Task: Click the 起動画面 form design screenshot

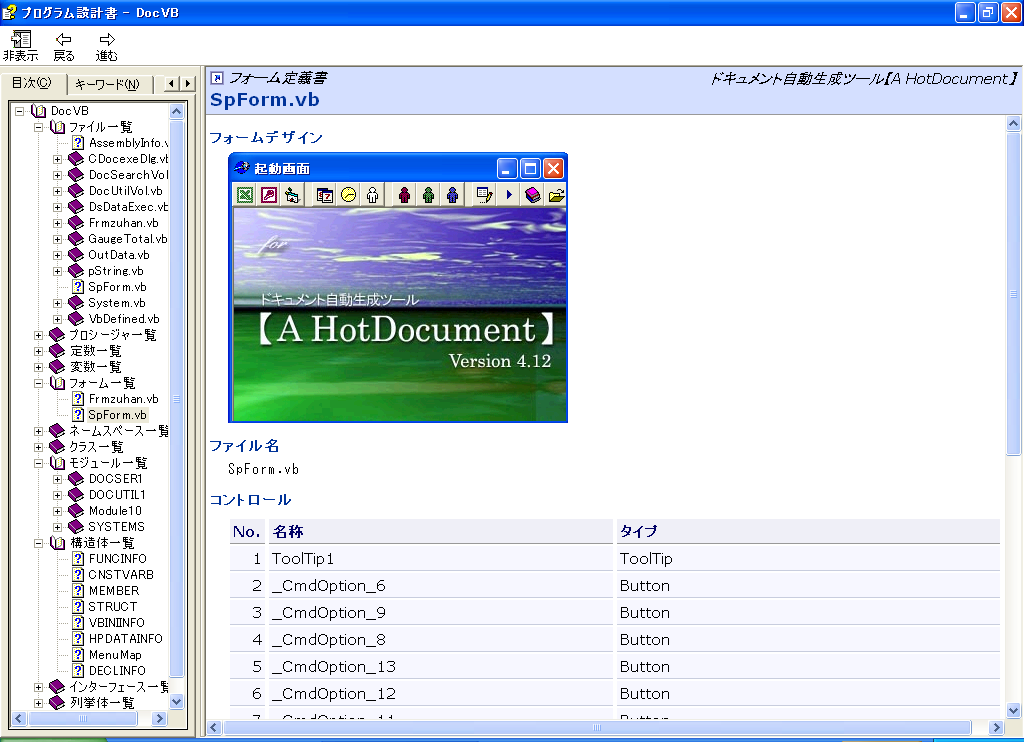Action: click(x=398, y=287)
